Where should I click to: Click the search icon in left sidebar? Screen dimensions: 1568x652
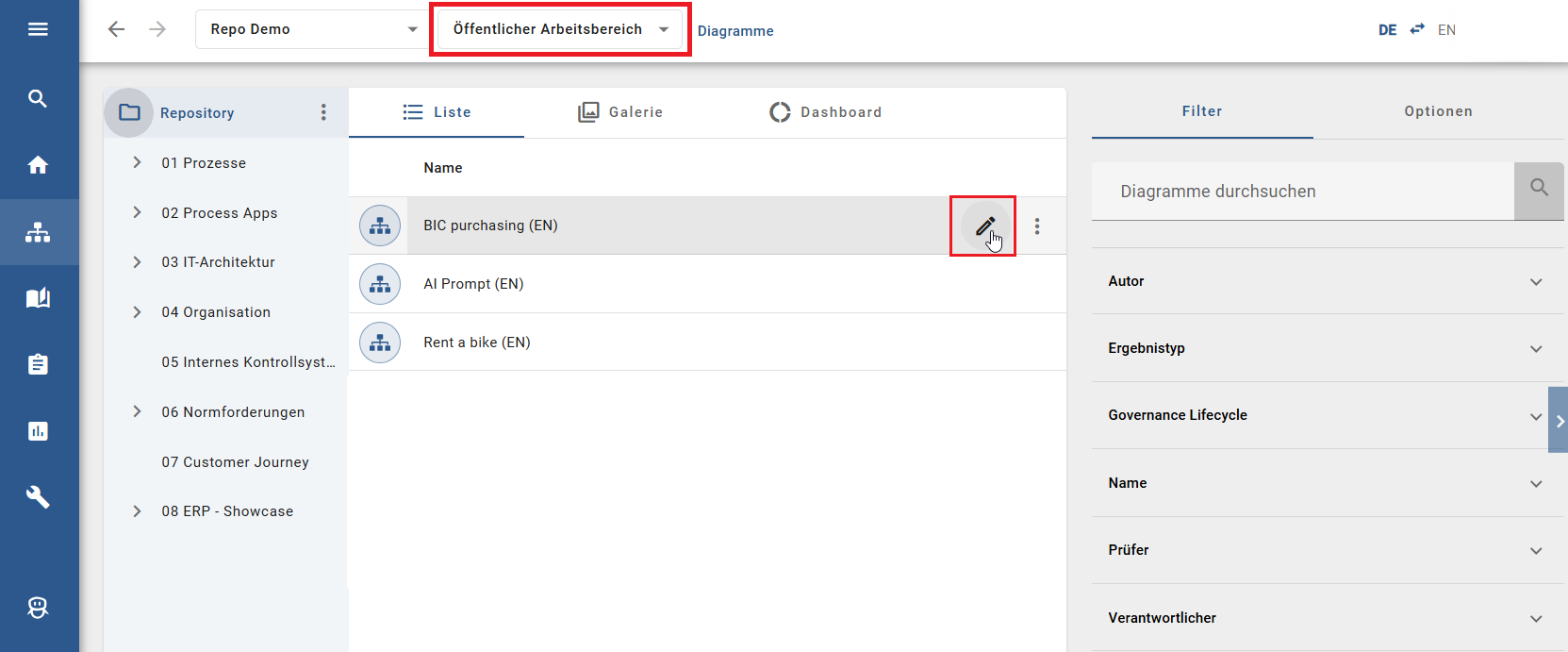click(x=38, y=98)
